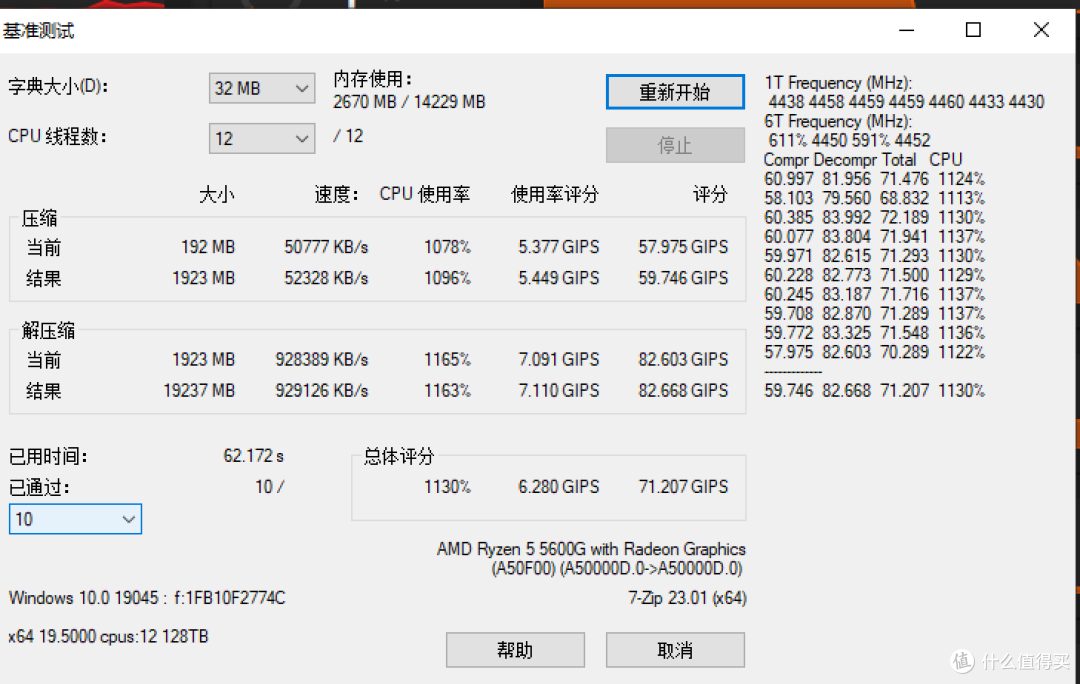The width and height of the screenshot is (1080, 684).
Task: Click the Windows 10.0 19045 build text
Action: (x=146, y=598)
